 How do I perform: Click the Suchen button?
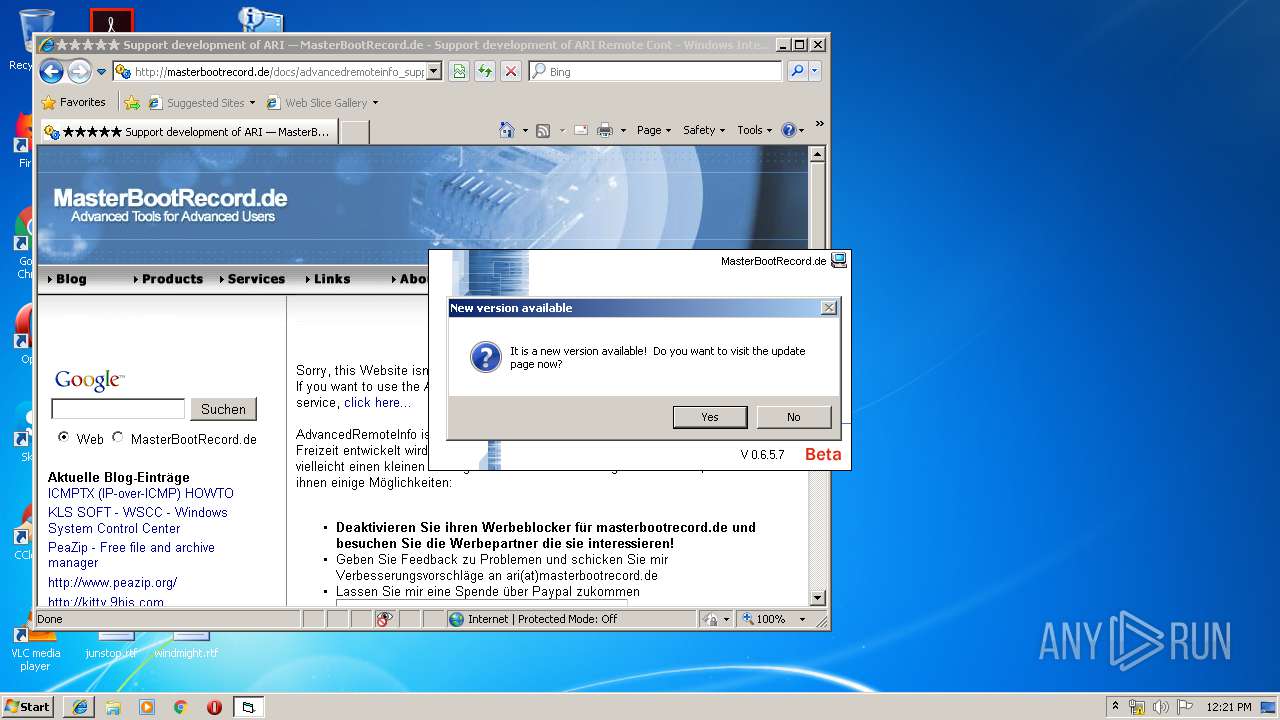point(223,409)
